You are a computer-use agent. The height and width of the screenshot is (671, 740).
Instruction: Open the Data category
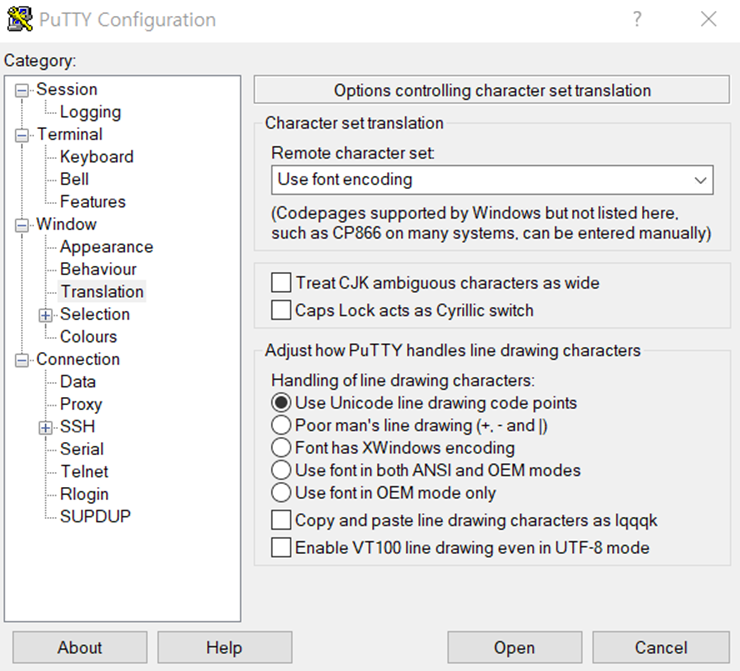tap(78, 382)
